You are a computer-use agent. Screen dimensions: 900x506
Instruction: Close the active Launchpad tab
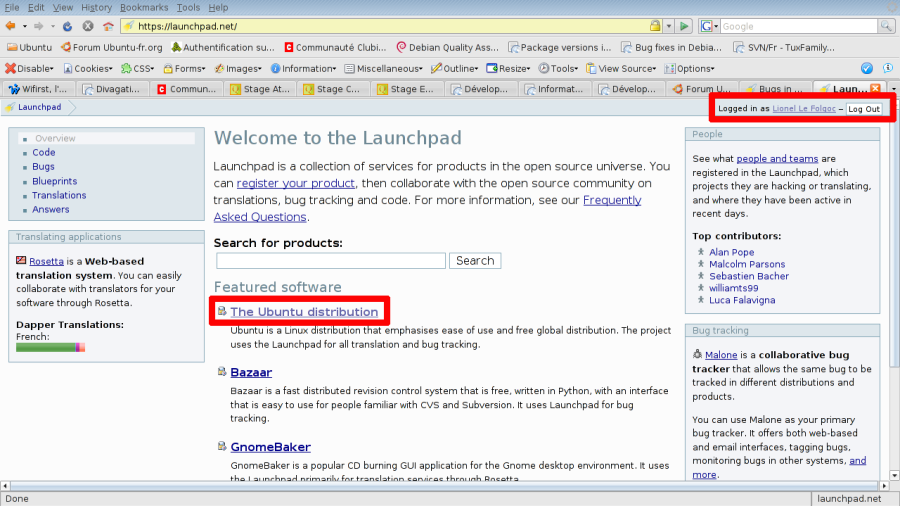tap(875, 88)
